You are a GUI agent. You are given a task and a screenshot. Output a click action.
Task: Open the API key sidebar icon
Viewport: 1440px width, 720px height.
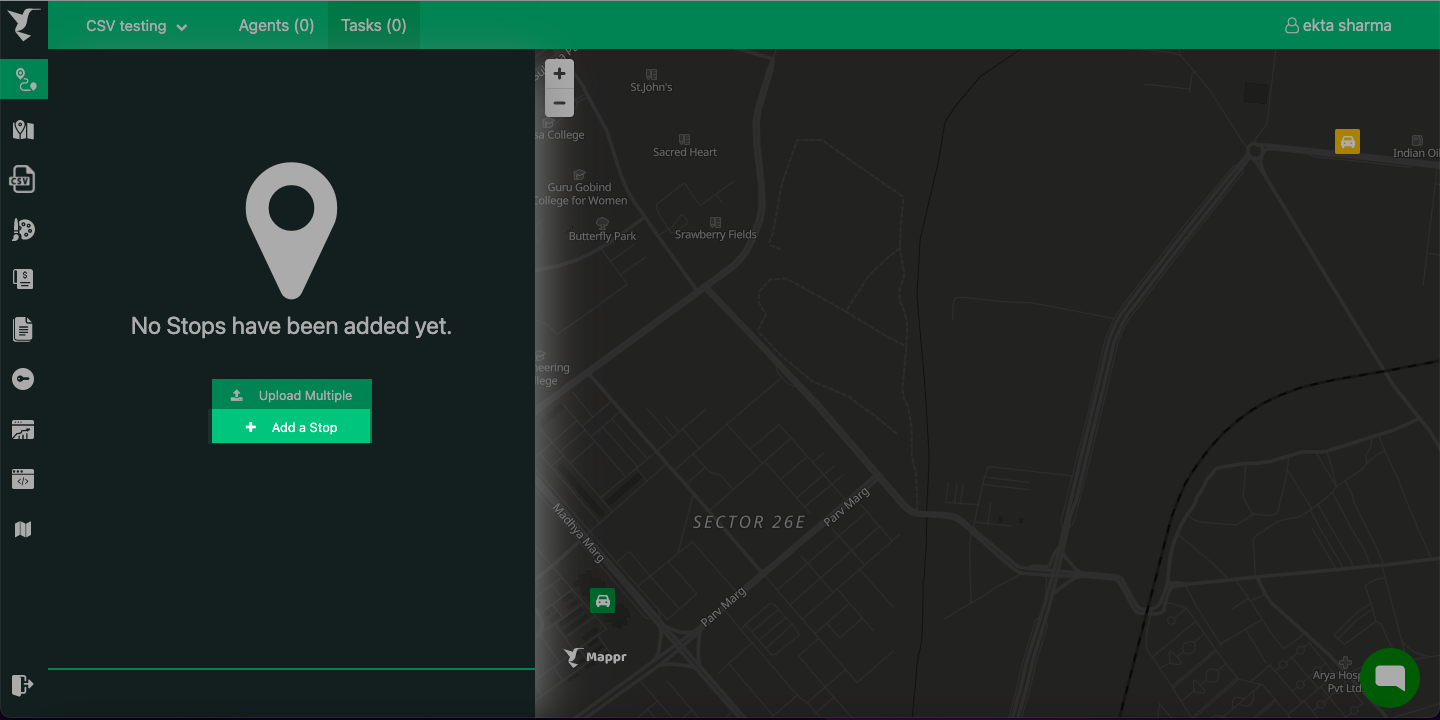point(23,379)
